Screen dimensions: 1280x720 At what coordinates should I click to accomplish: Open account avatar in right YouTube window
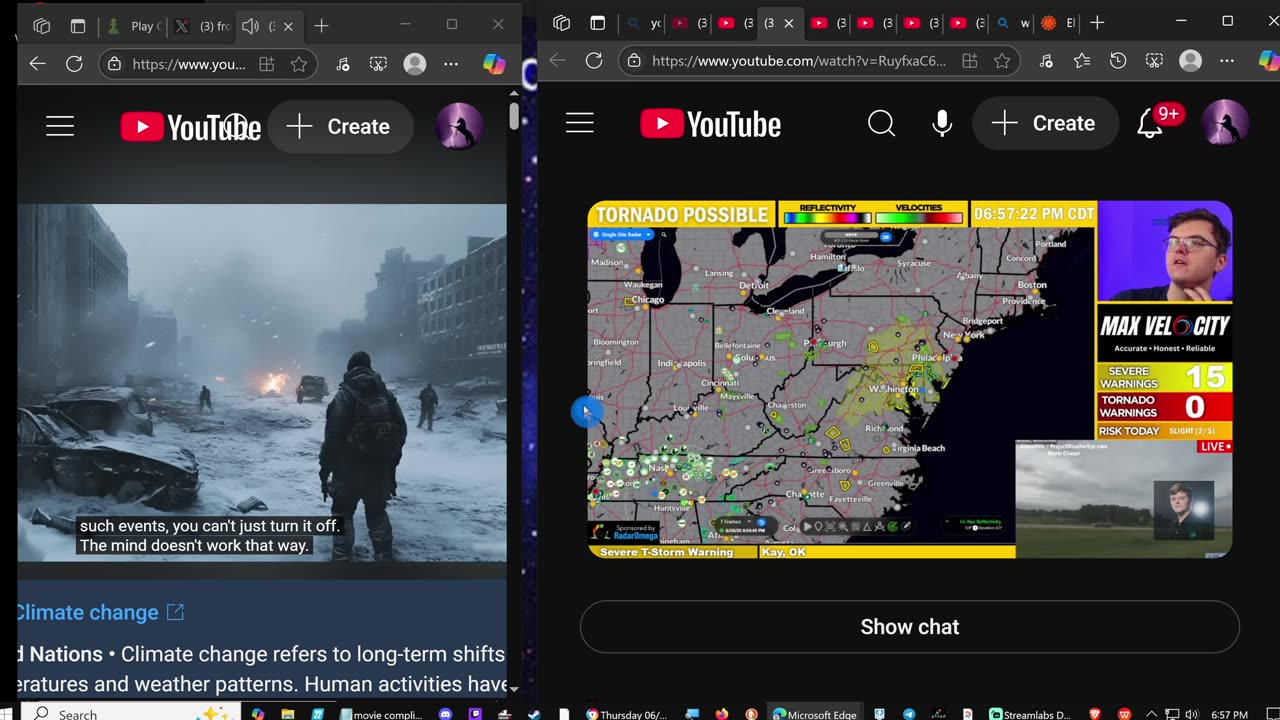pos(1225,123)
